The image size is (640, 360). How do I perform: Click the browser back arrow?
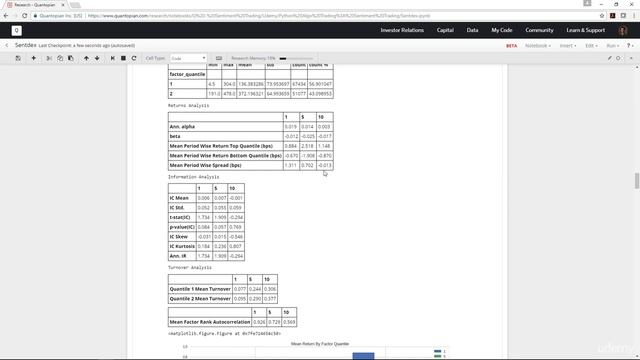pyautogui.click(x=6, y=16)
